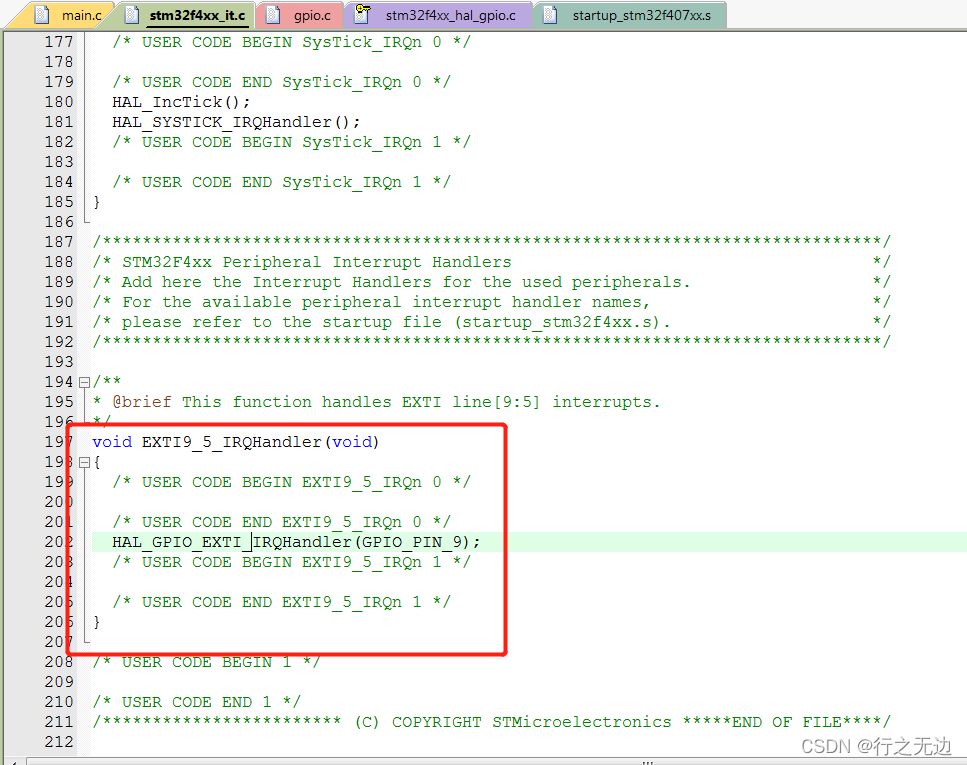The height and width of the screenshot is (765, 967).
Task: Click line number 177 in the gutter
Action: (x=59, y=42)
